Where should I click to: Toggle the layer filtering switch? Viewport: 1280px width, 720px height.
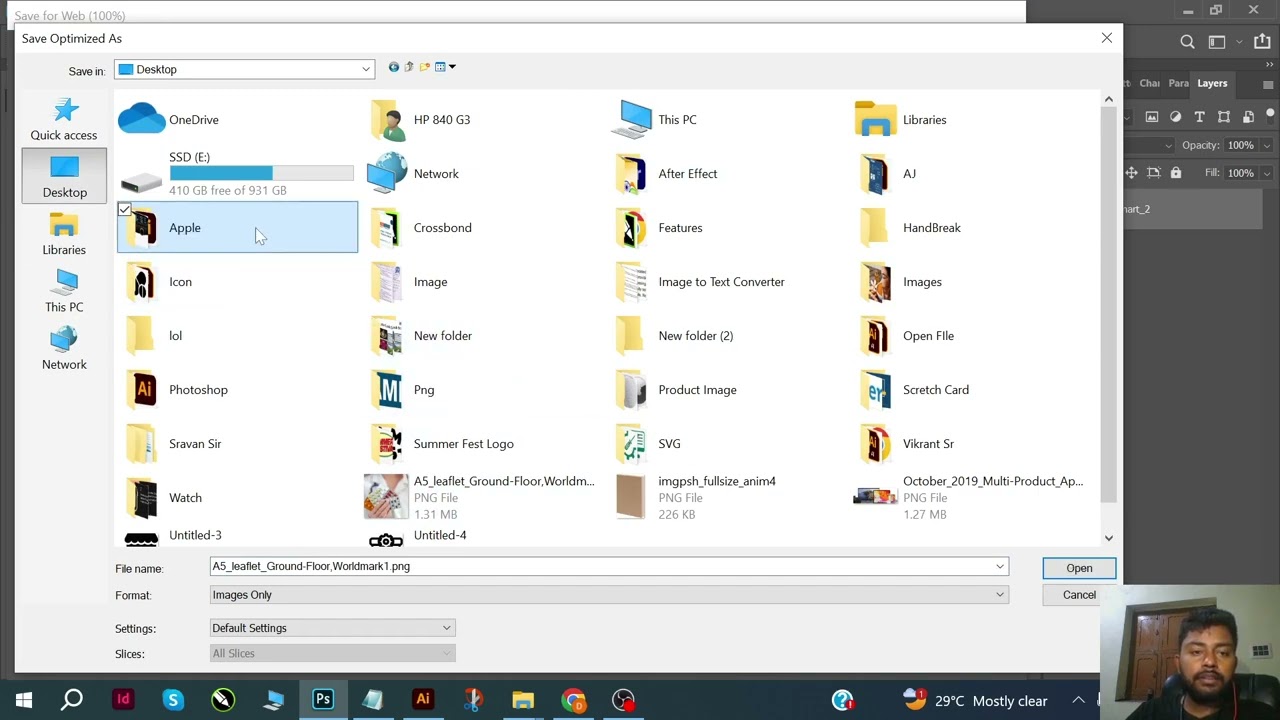[1272, 117]
